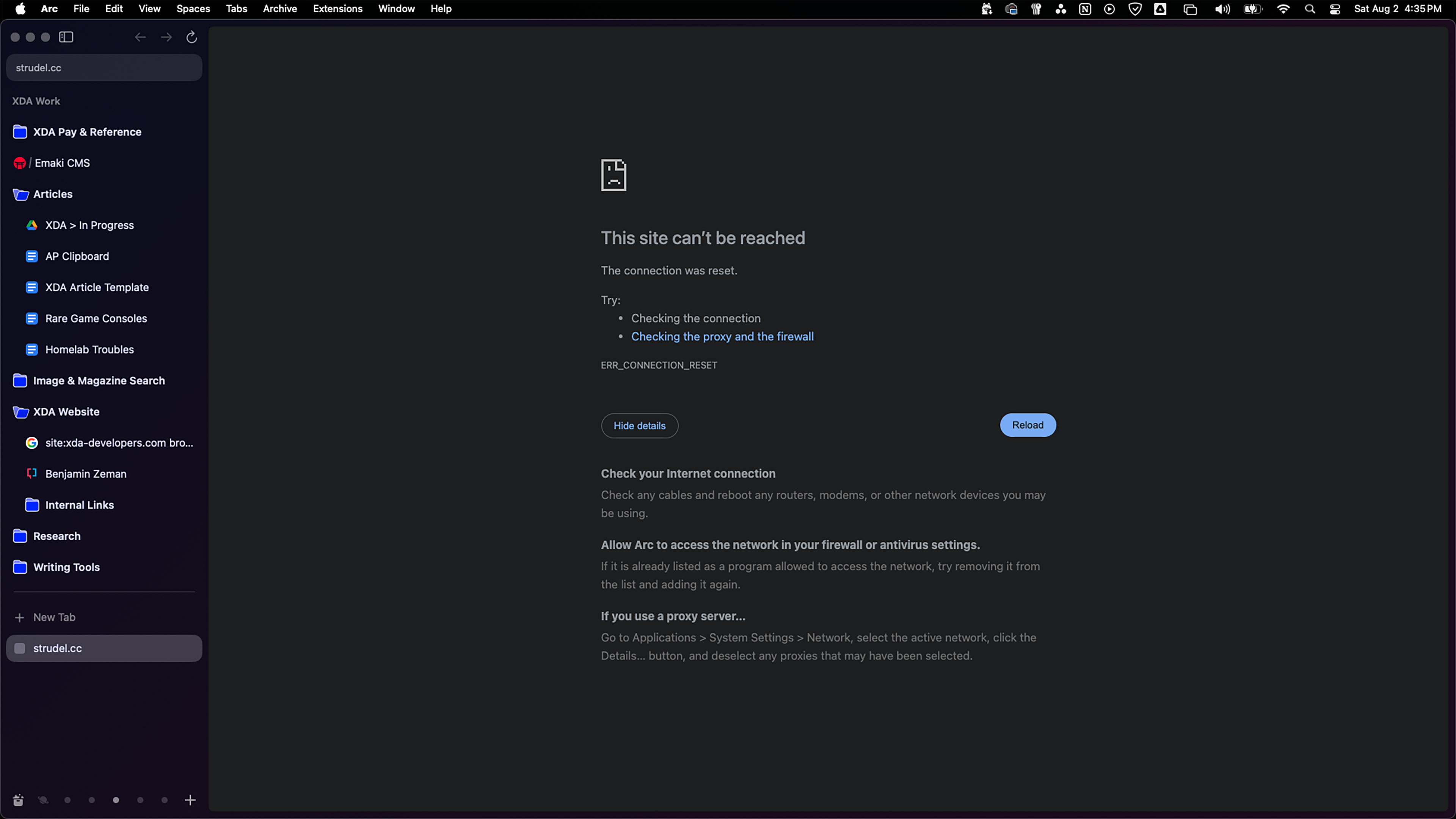The image size is (1456, 819).
Task: Click the play circle menu bar icon
Action: pos(1109,9)
